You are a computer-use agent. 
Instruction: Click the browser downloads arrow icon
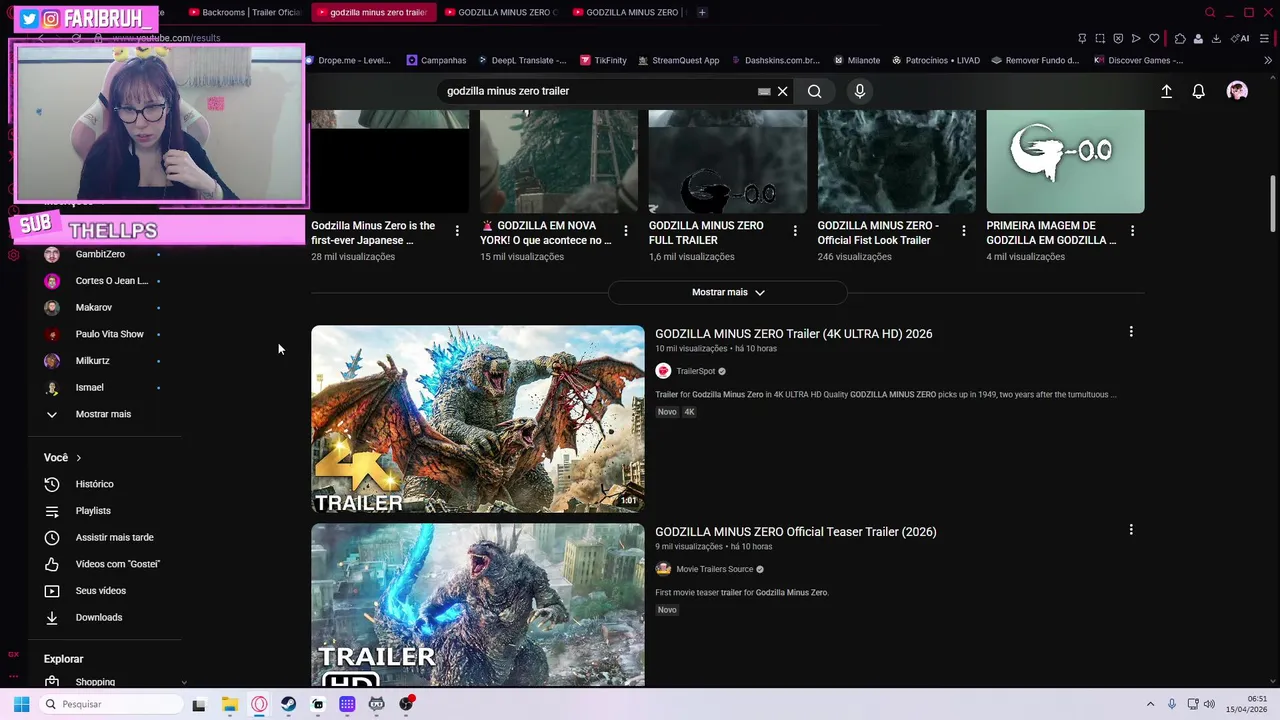[x=1216, y=38]
